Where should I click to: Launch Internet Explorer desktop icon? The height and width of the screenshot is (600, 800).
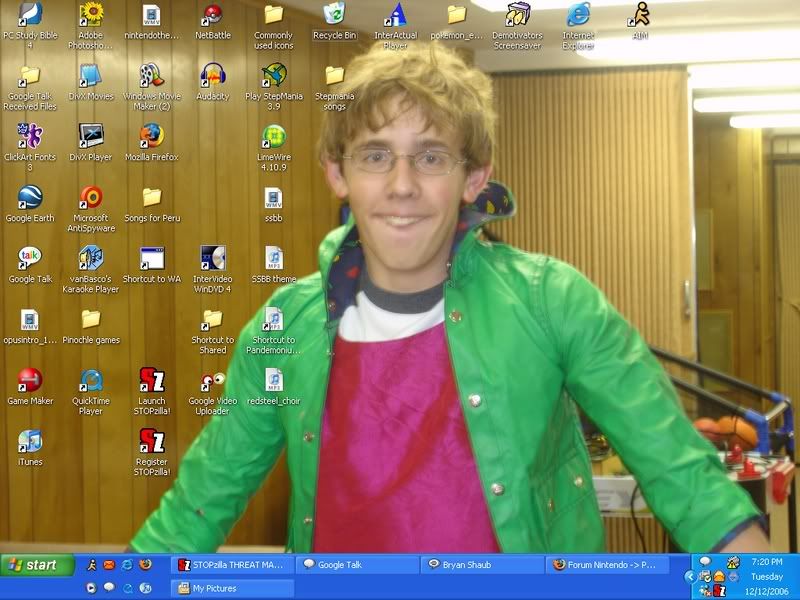pos(578,26)
